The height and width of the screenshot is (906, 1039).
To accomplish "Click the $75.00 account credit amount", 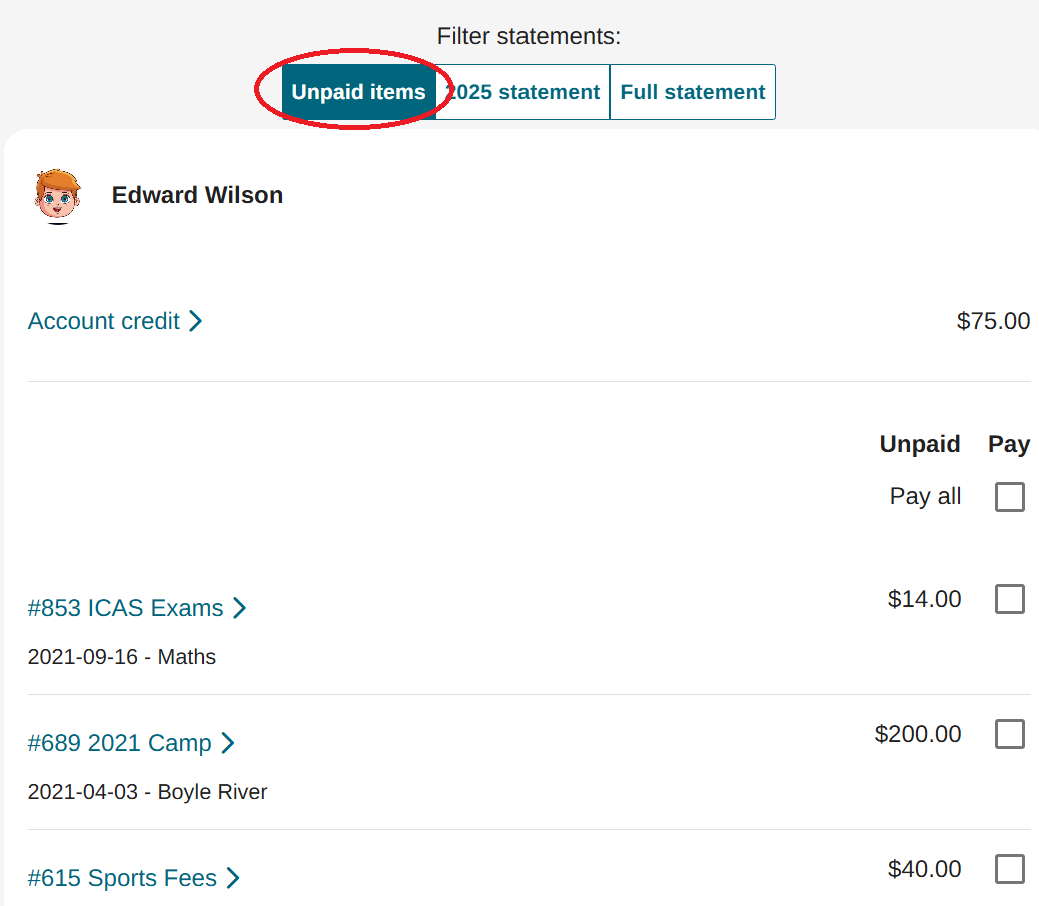I will (x=993, y=321).
